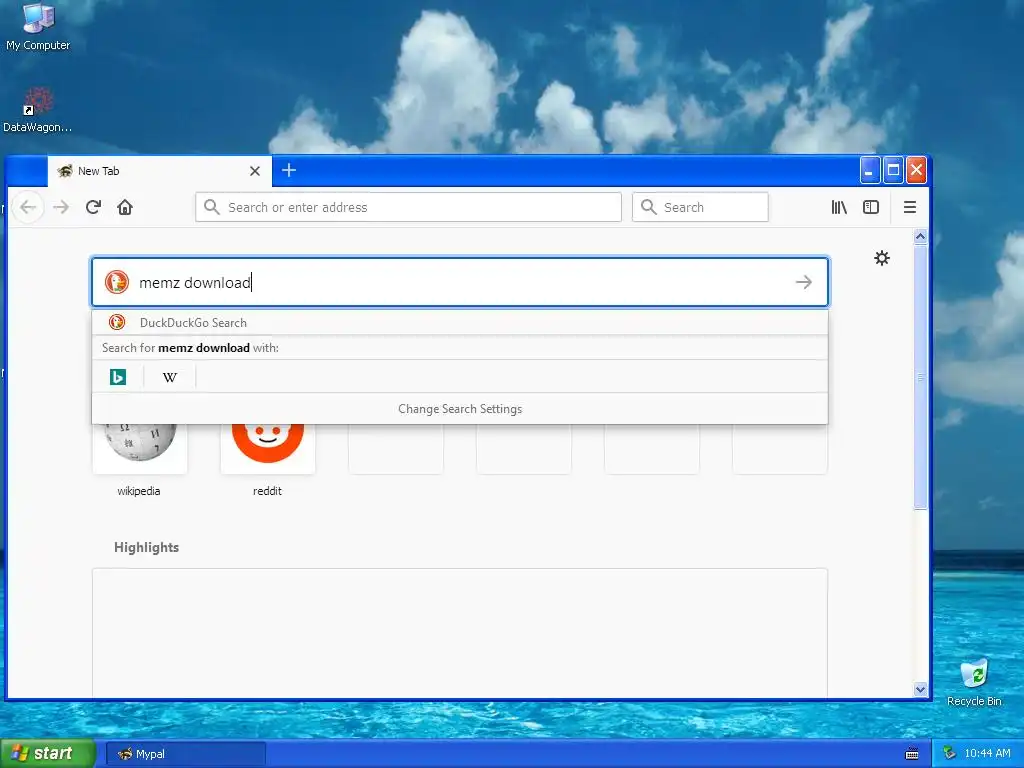1024x768 pixels.
Task: Open the Windows start menu
Action: pos(48,753)
